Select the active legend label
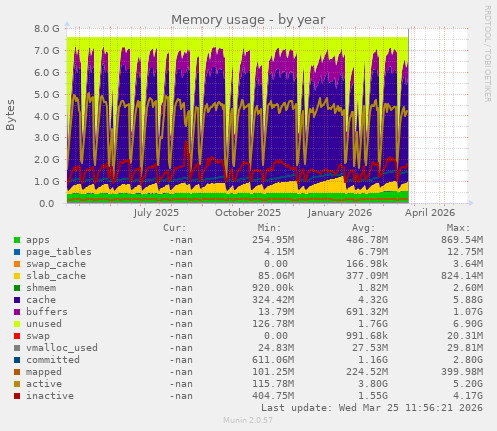Viewport: 497px width, 431px height. (44, 384)
